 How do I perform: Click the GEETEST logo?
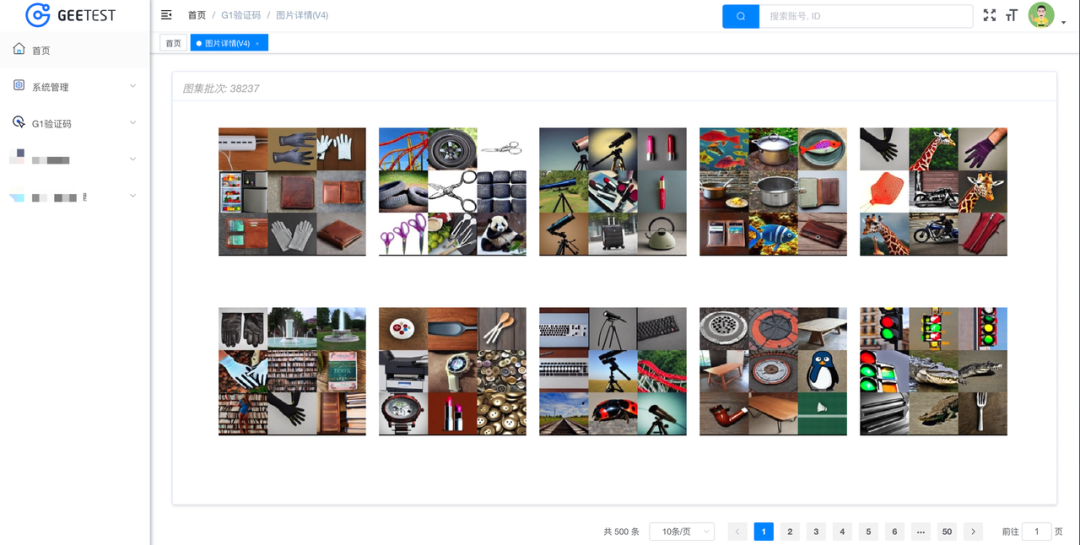pyautogui.click(x=70, y=15)
